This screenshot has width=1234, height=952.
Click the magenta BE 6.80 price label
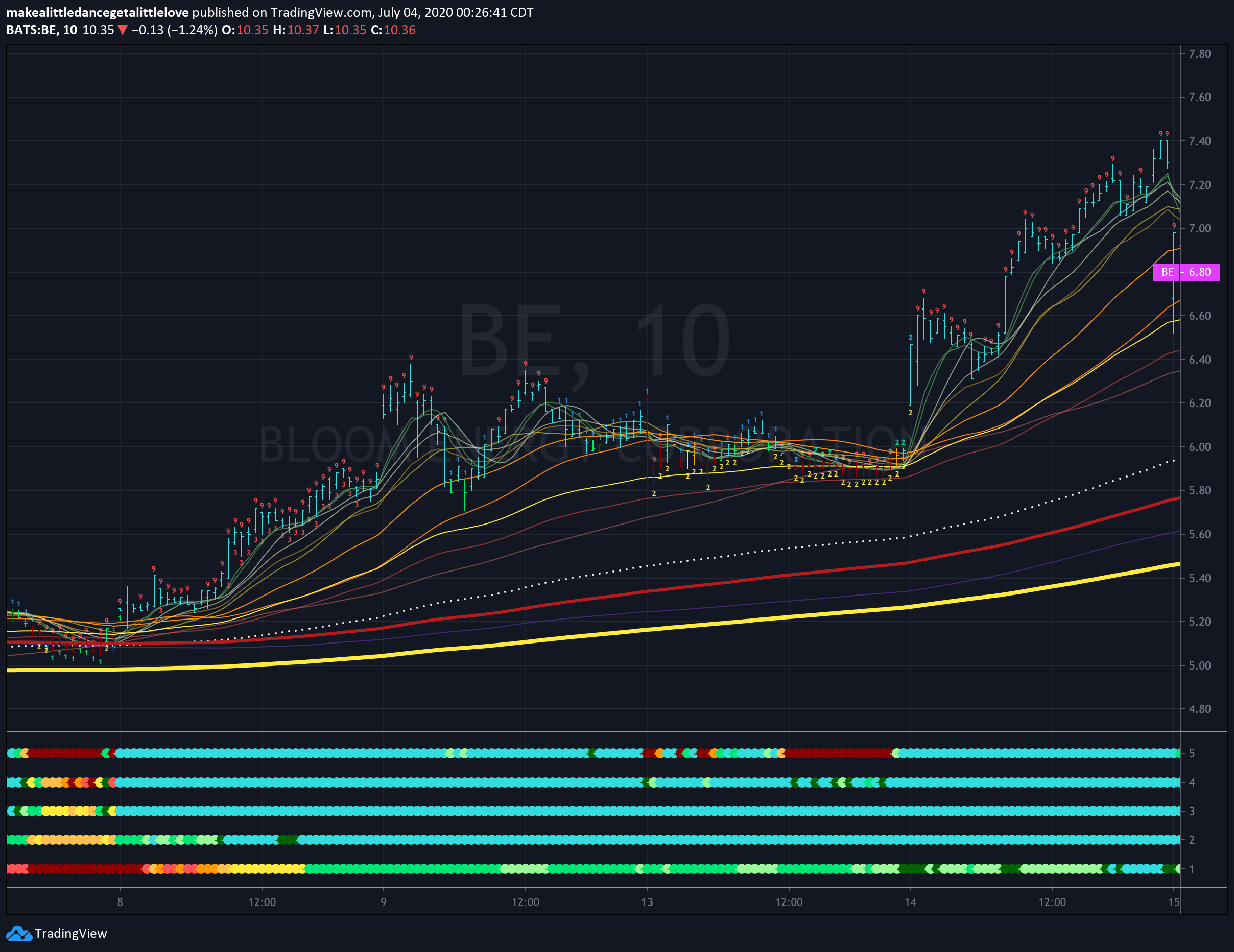pyautogui.click(x=1186, y=272)
